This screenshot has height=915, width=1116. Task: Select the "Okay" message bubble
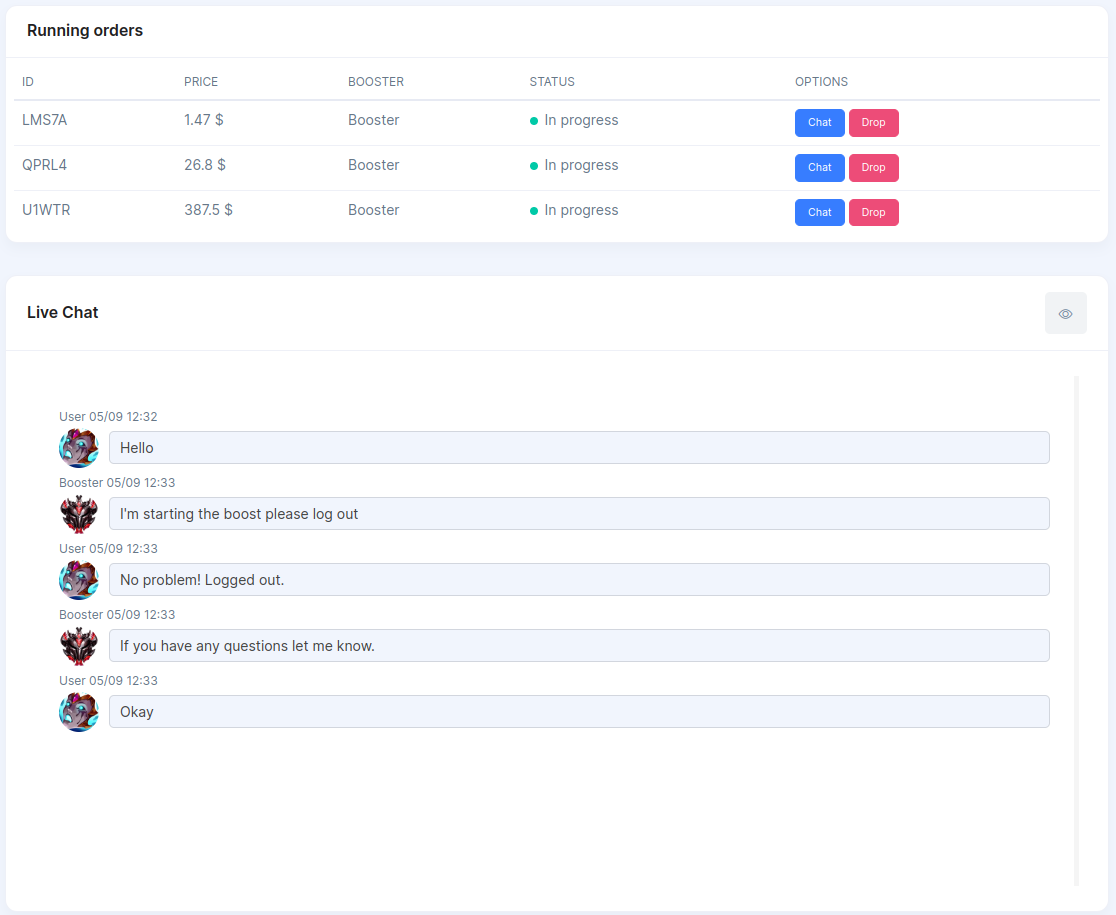pyautogui.click(x=579, y=712)
